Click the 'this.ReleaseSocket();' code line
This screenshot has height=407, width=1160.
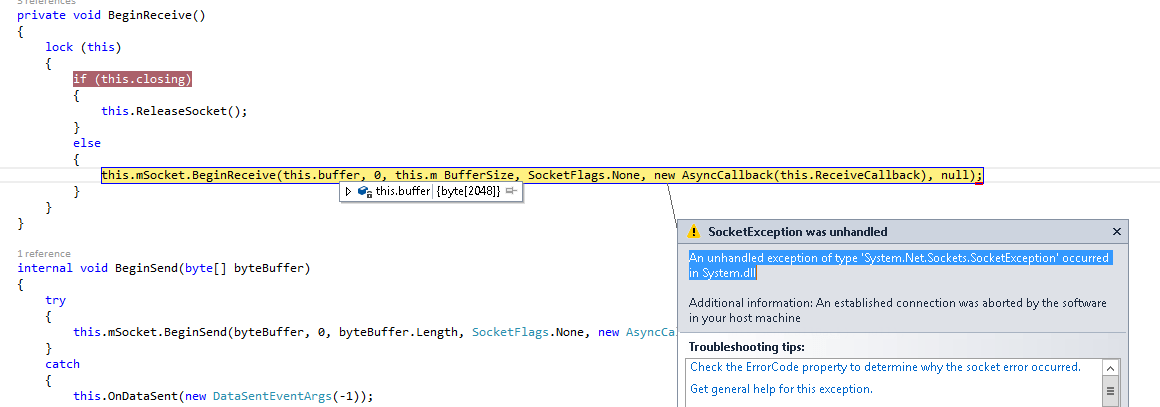(174, 111)
